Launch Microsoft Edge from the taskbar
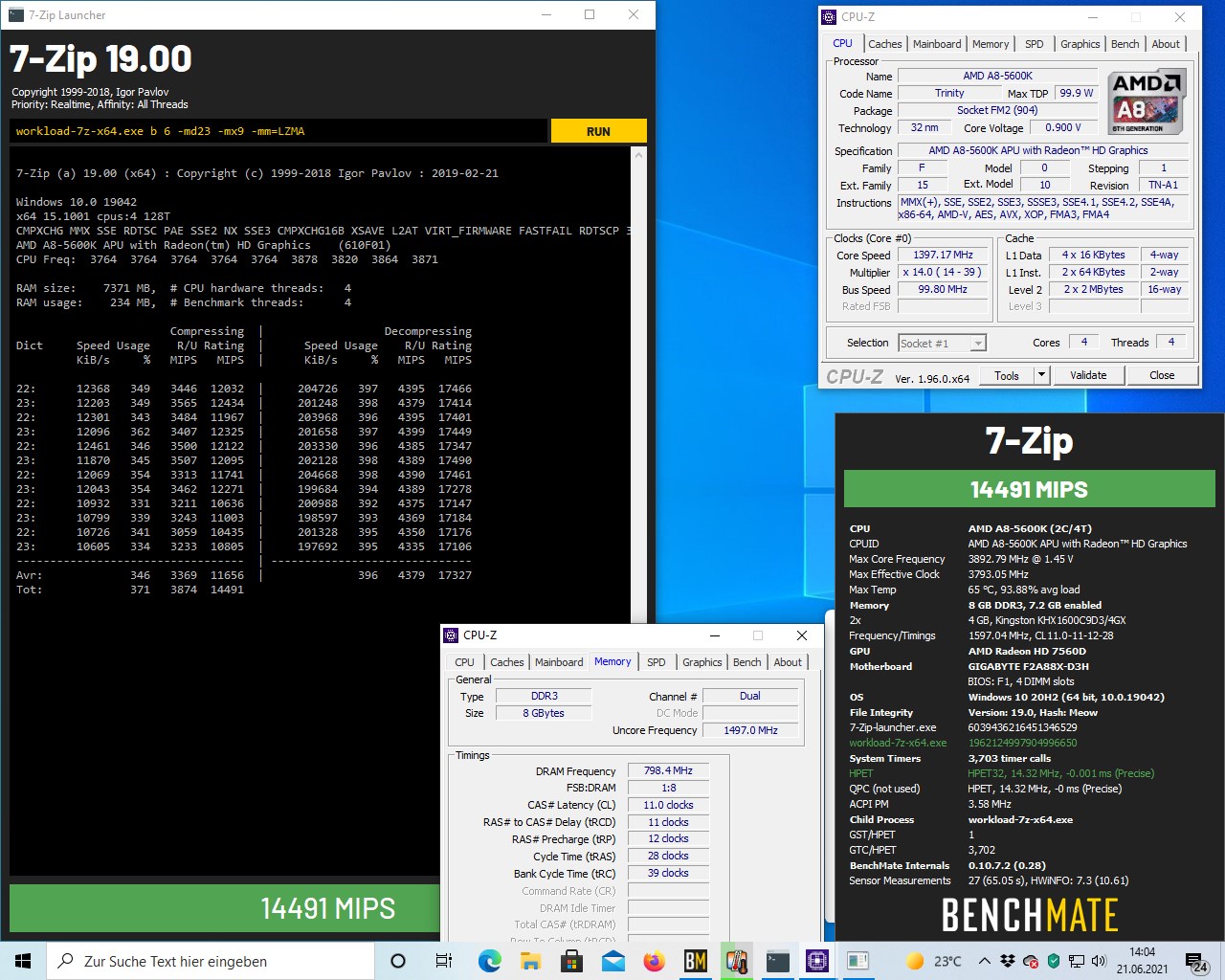 [x=489, y=961]
